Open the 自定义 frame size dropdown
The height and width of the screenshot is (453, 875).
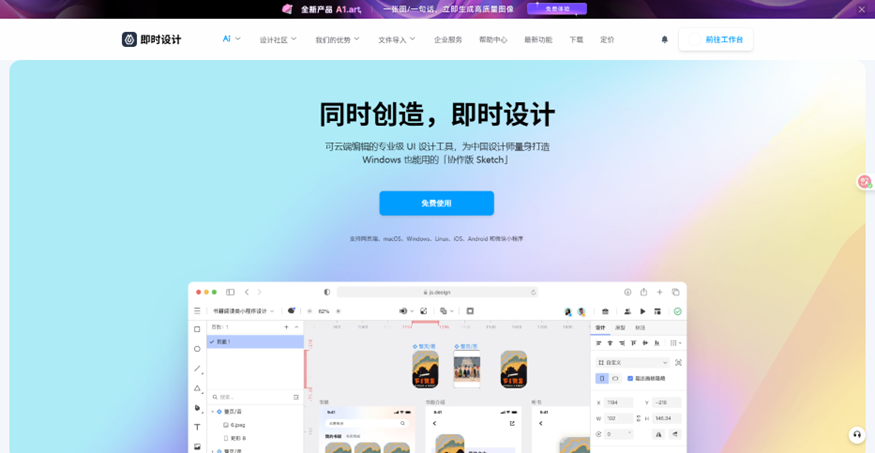tap(632, 363)
